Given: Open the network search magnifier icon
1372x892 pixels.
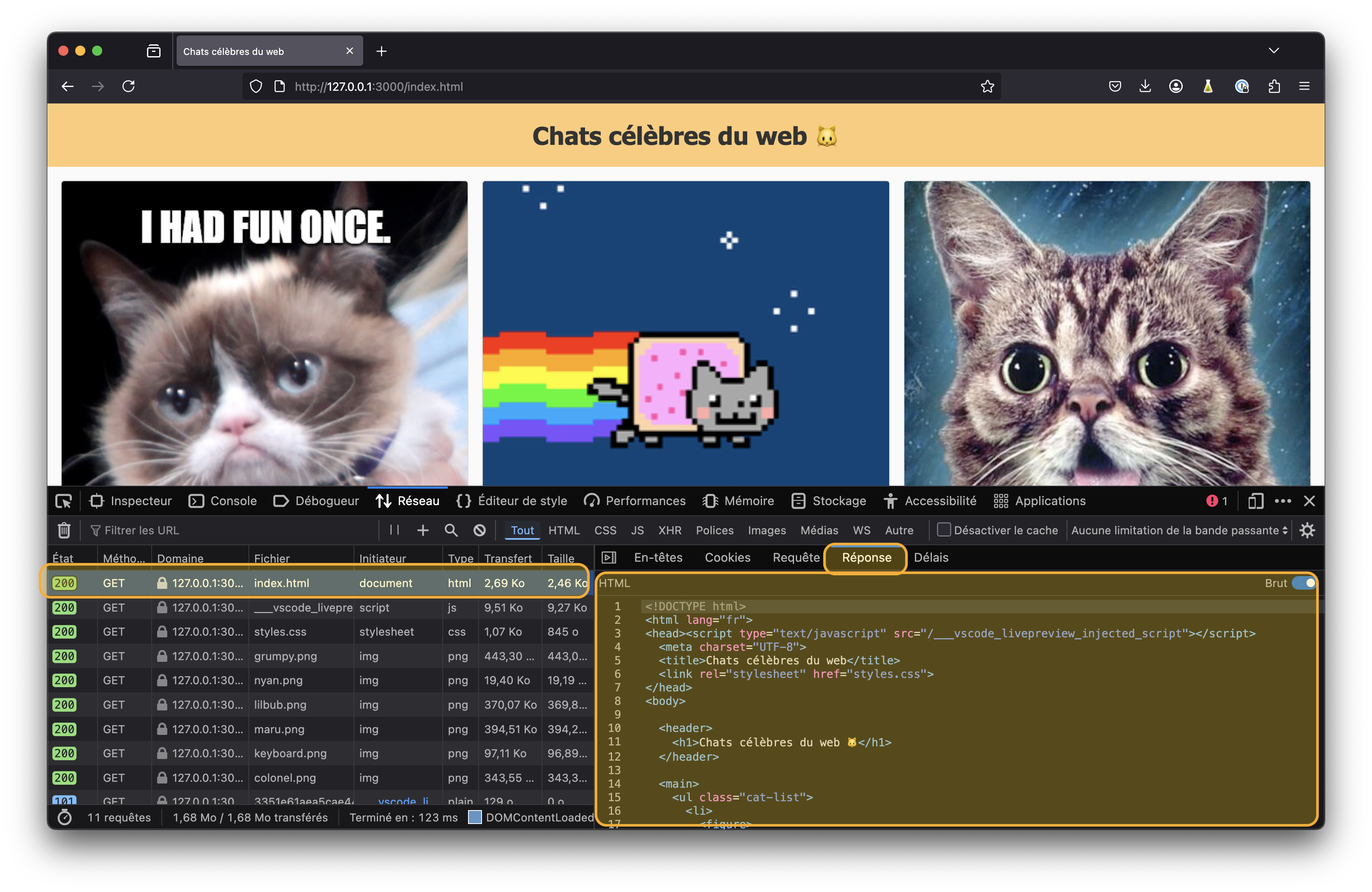Looking at the screenshot, I should pyautogui.click(x=451, y=530).
